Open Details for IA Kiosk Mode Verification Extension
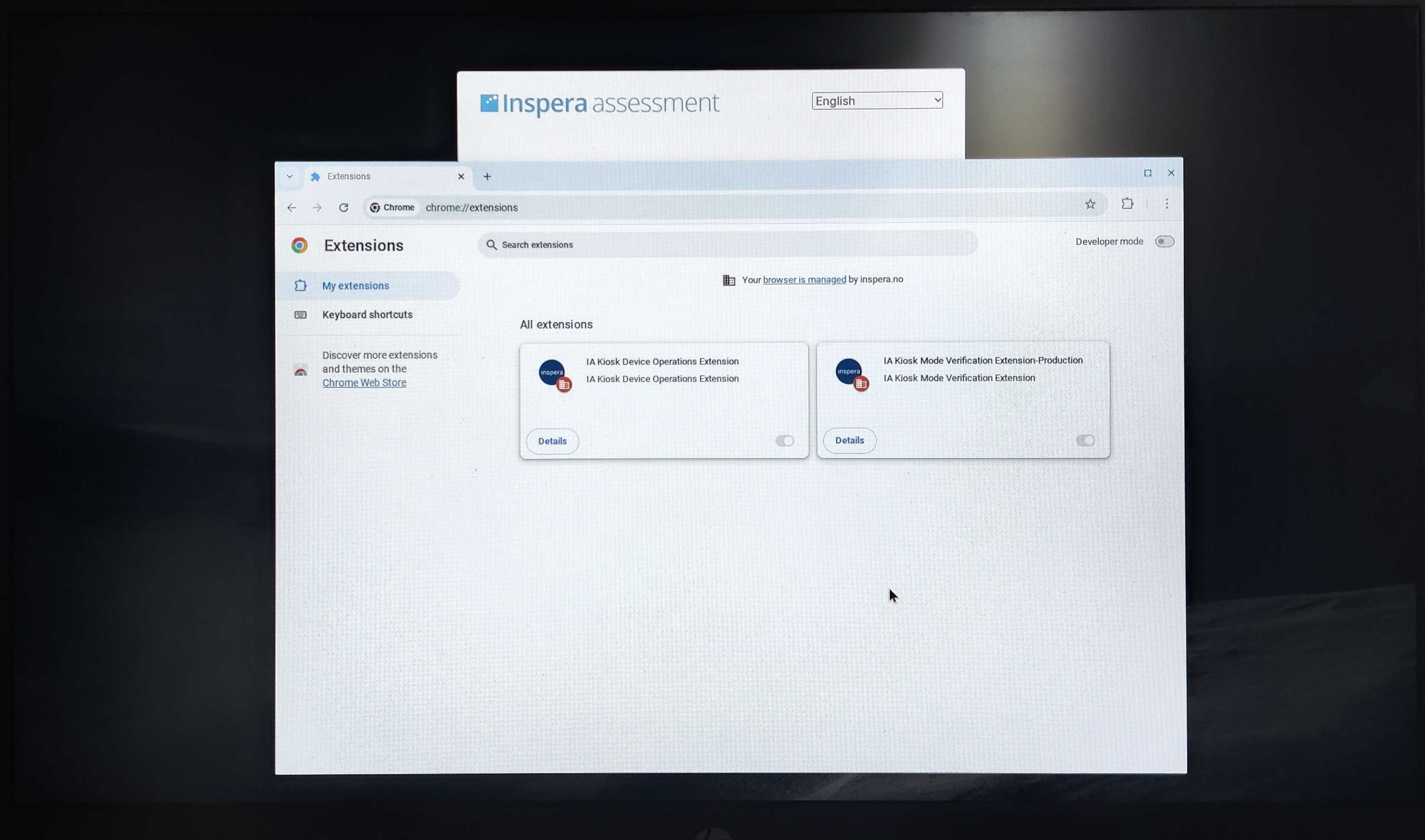 click(x=849, y=440)
